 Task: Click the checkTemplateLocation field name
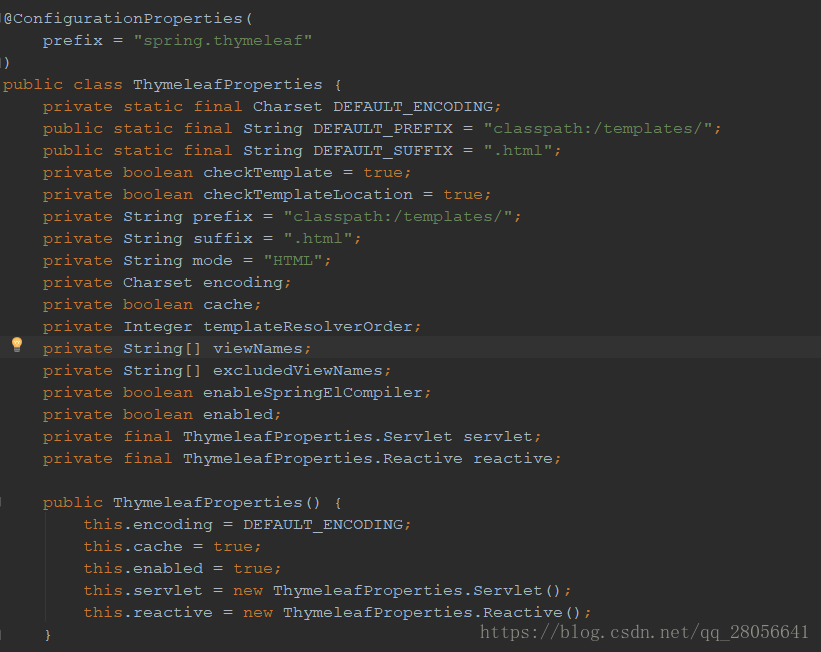[307, 195]
